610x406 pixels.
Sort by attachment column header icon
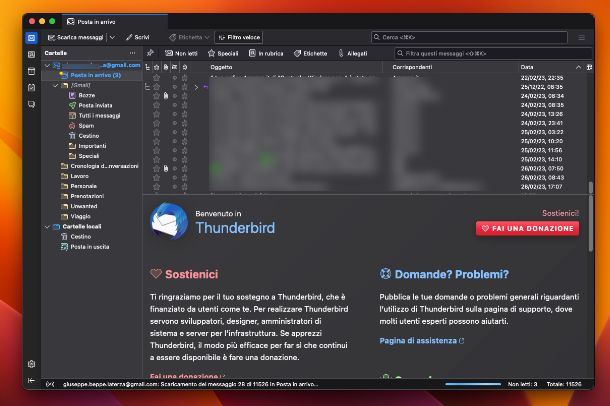click(x=166, y=67)
